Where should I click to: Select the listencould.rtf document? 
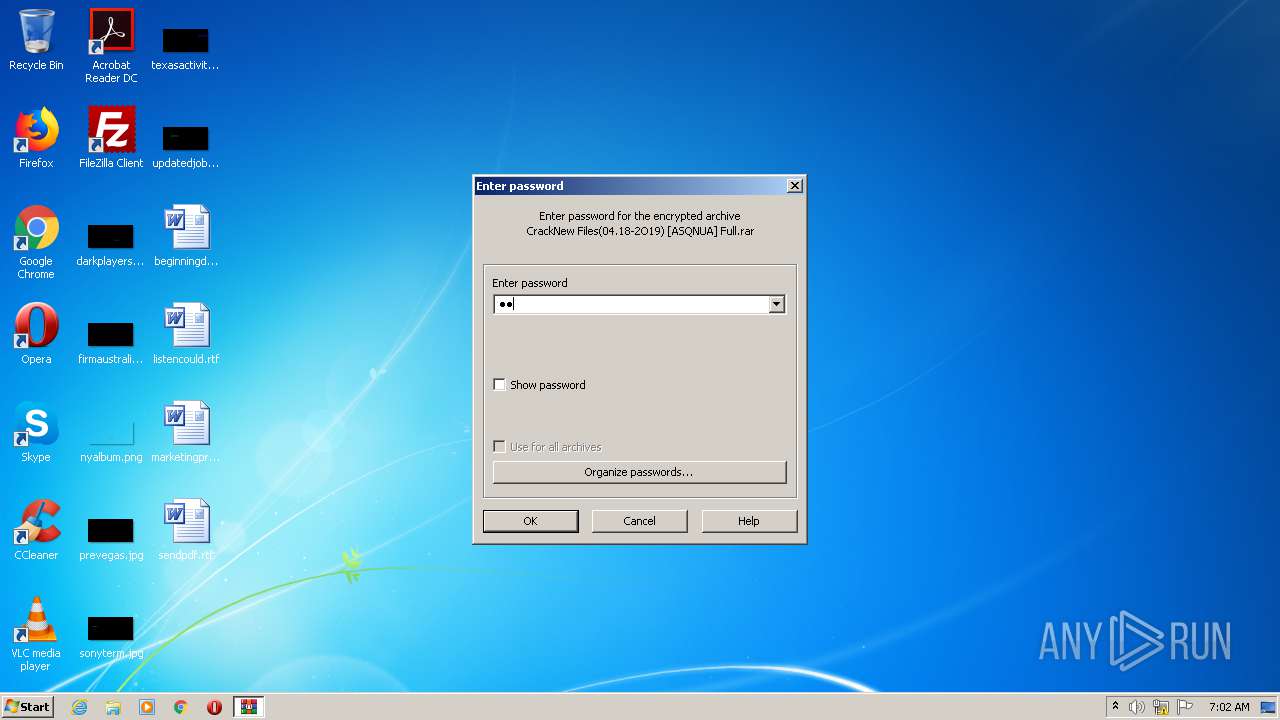(186, 334)
